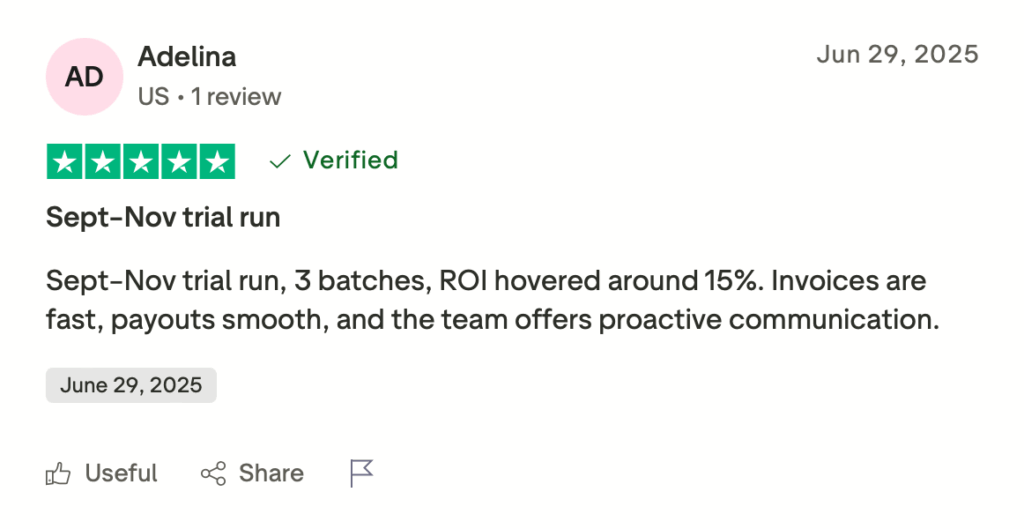Select the third star in the rating
This screenshot has height=529, width=1024.
[141, 162]
